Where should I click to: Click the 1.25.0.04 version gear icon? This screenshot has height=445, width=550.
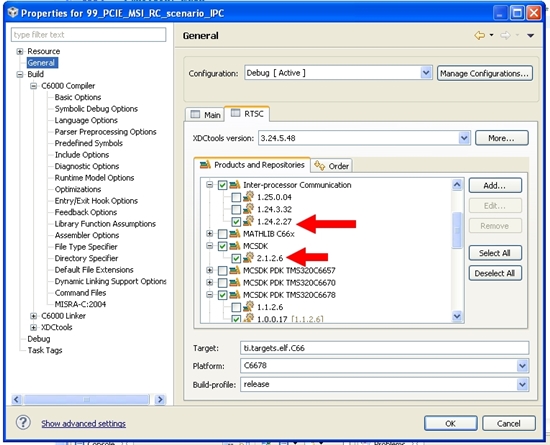(x=248, y=196)
